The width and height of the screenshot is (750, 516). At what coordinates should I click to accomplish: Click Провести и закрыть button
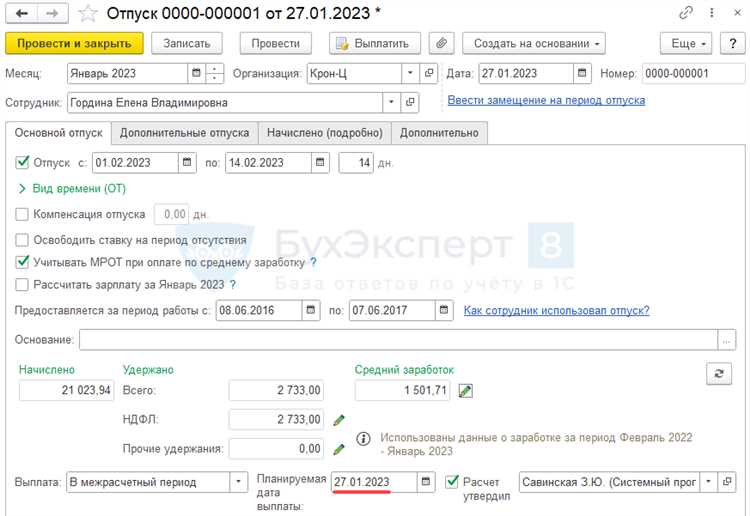click(x=75, y=44)
